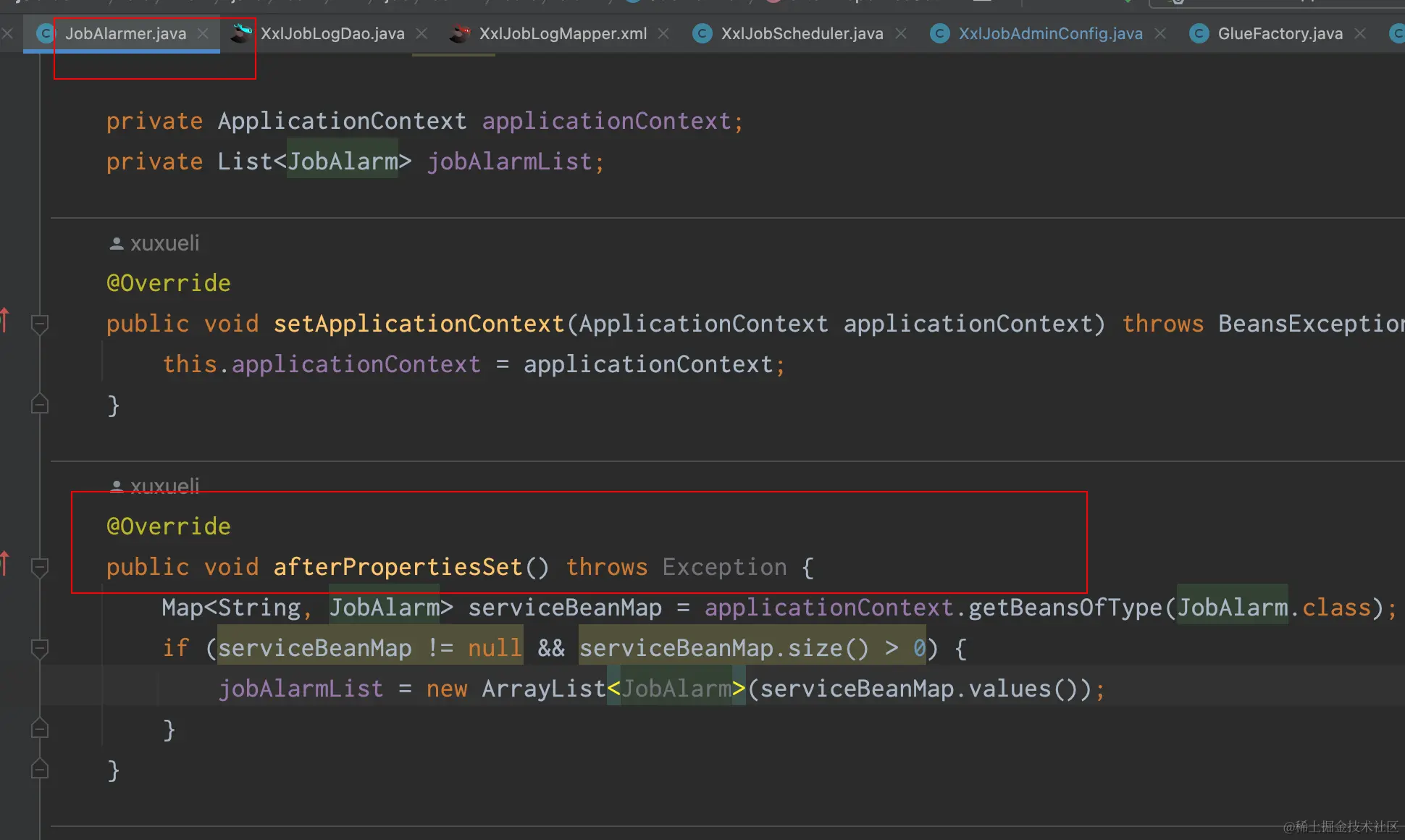Collapse the afterPropertiesSet method fold marker
The width and height of the screenshot is (1405, 840).
click(x=40, y=567)
